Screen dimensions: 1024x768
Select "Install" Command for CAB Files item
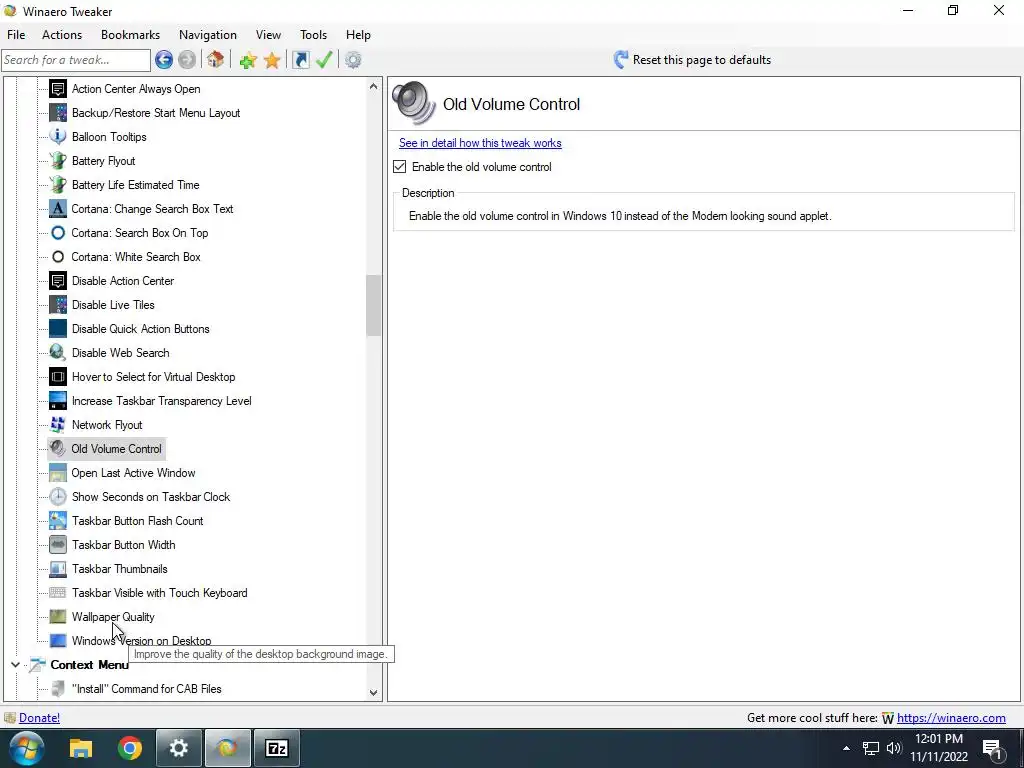(x=146, y=689)
